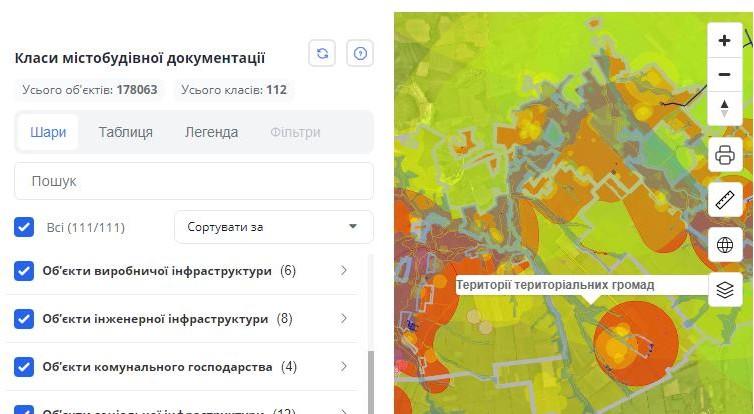Print the map with printer icon

coord(725,155)
